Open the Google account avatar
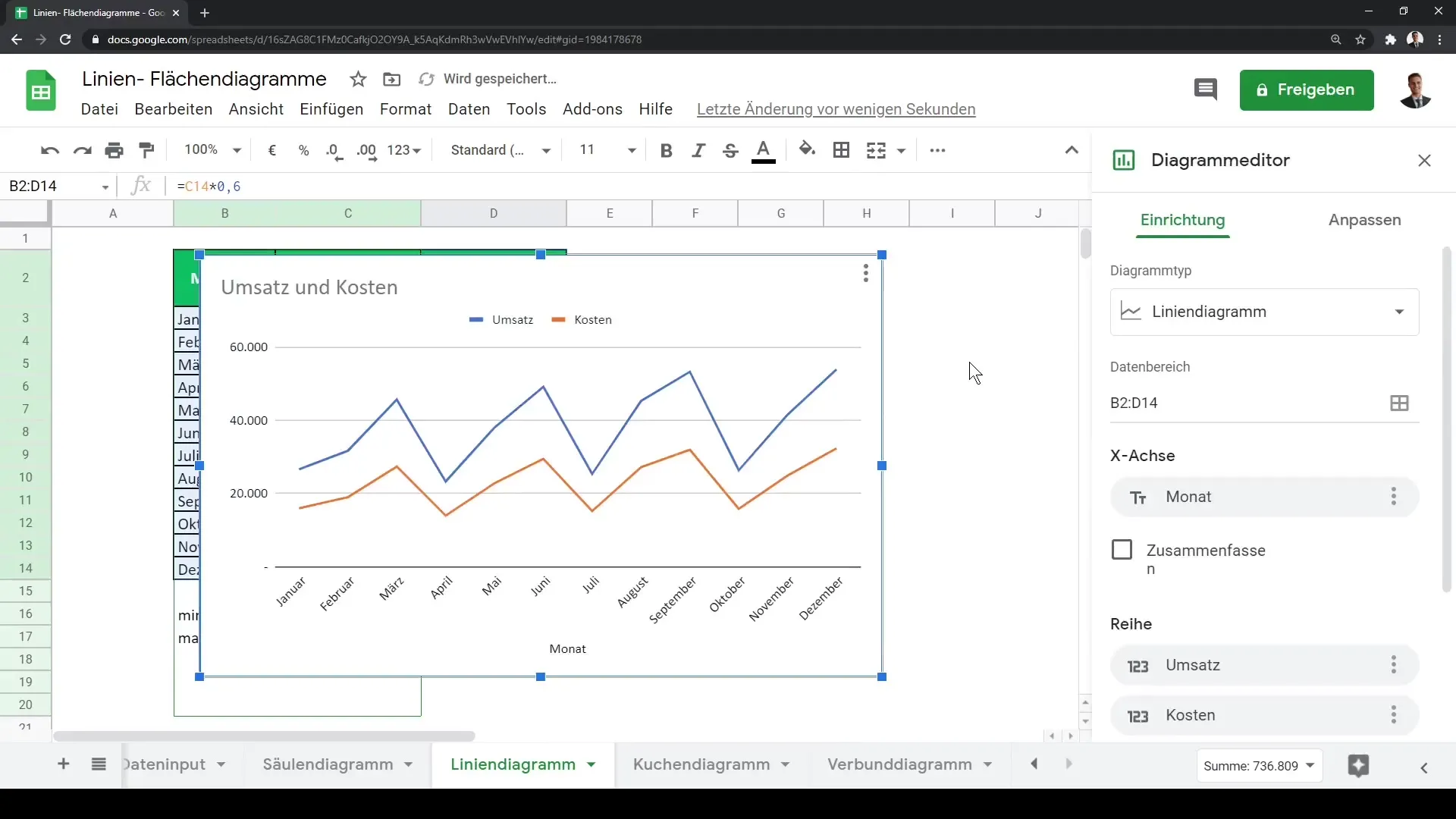Screen dimensions: 1456x819 coord(1415,90)
